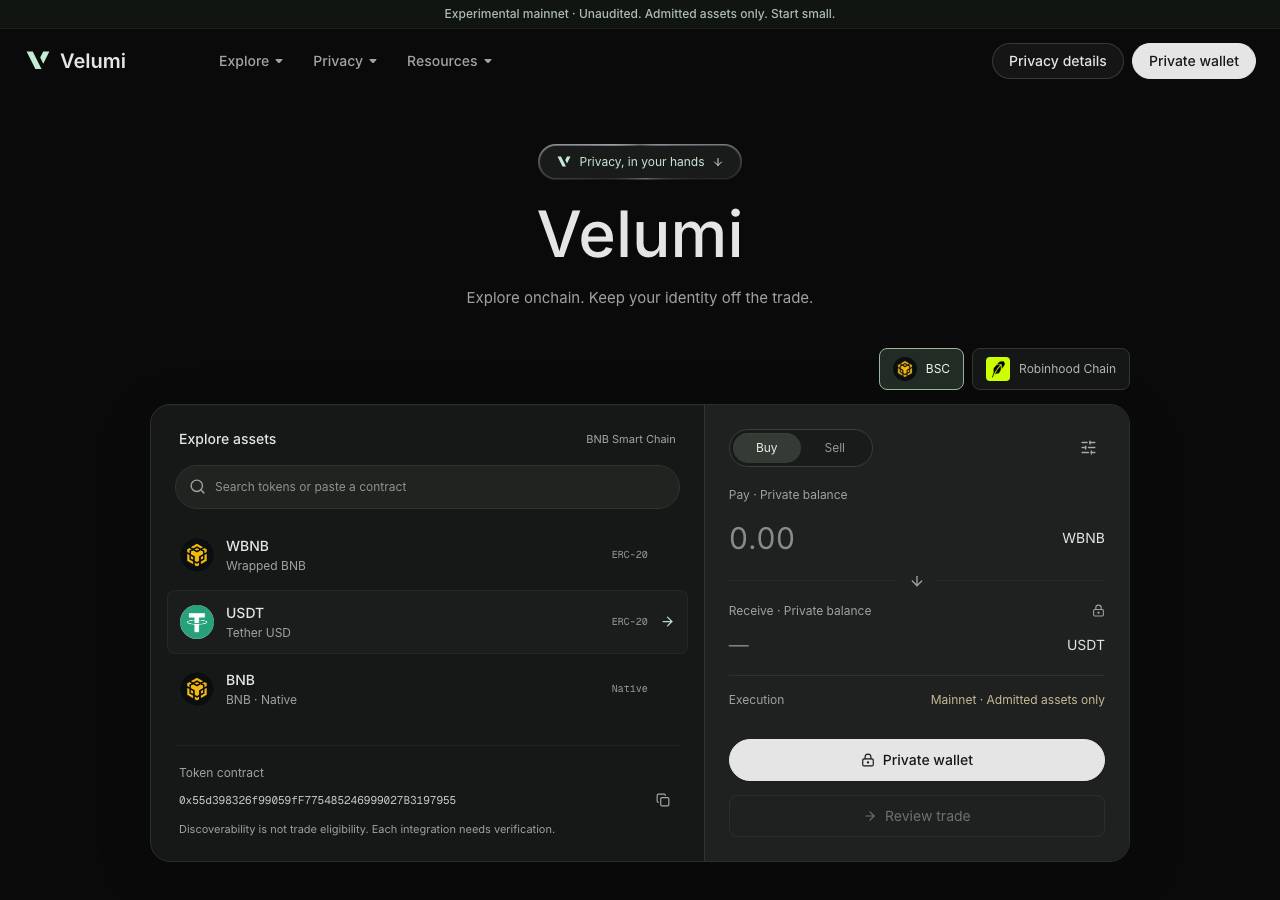Click the Velumi logo icon in header

click(38, 61)
